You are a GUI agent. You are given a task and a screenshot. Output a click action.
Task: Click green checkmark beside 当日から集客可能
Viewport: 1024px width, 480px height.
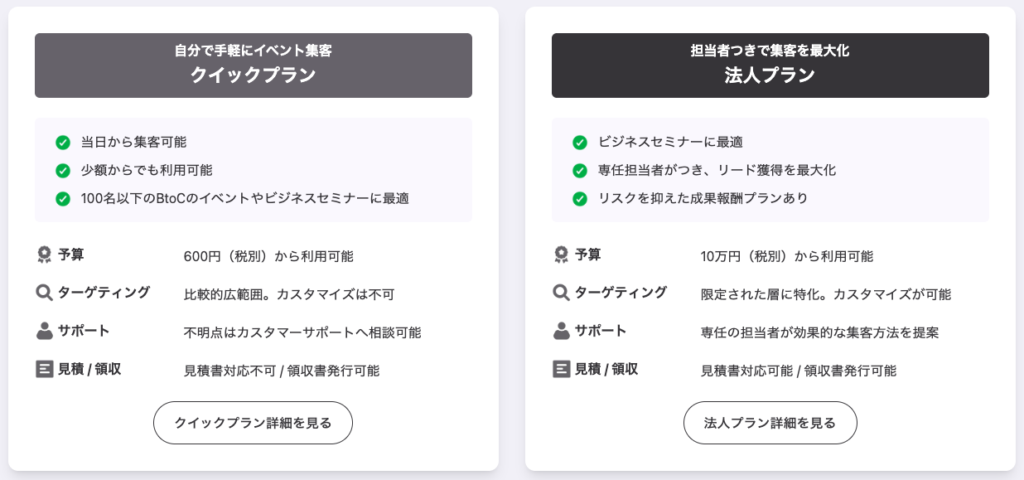[63, 142]
